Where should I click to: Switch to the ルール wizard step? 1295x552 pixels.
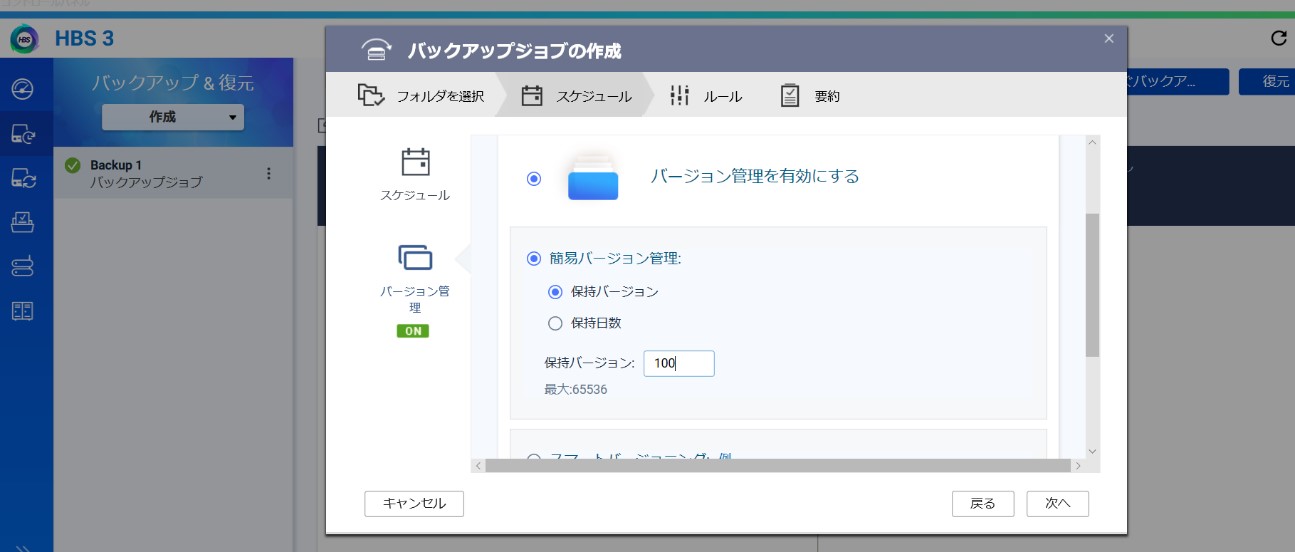pos(706,96)
